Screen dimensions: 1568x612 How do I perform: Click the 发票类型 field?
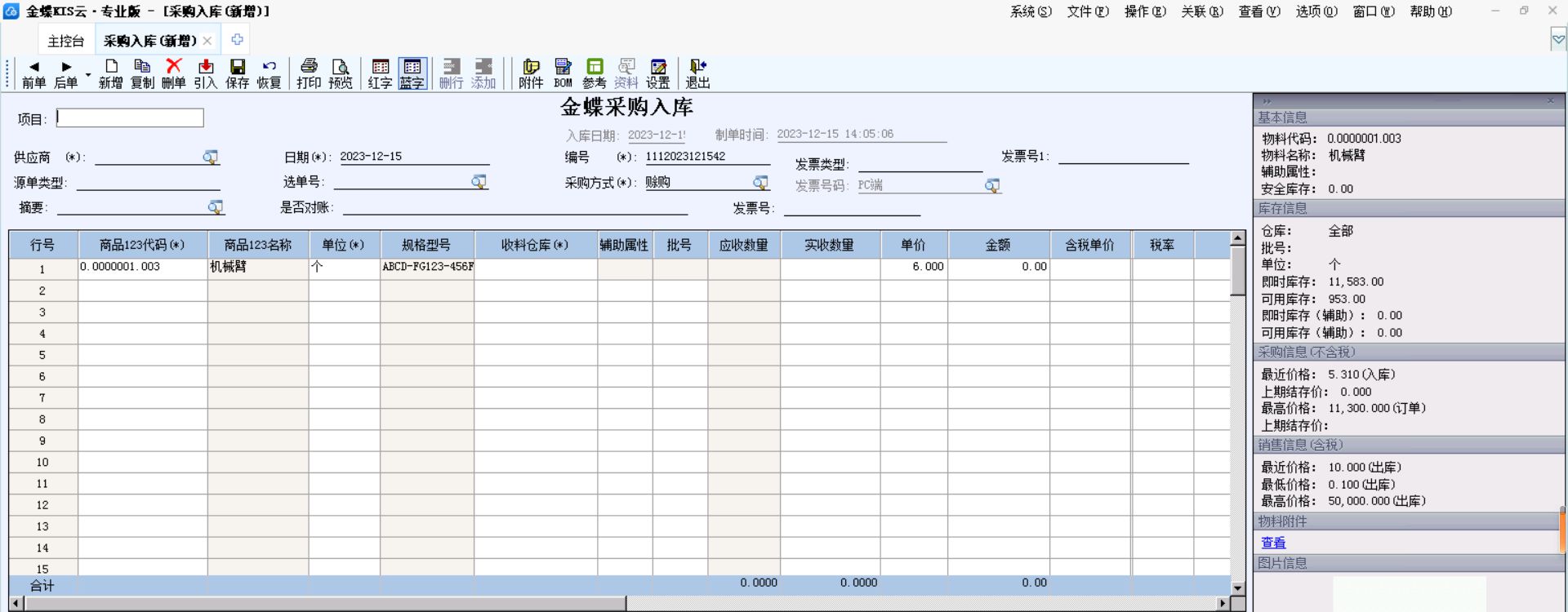[x=920, y=163]
